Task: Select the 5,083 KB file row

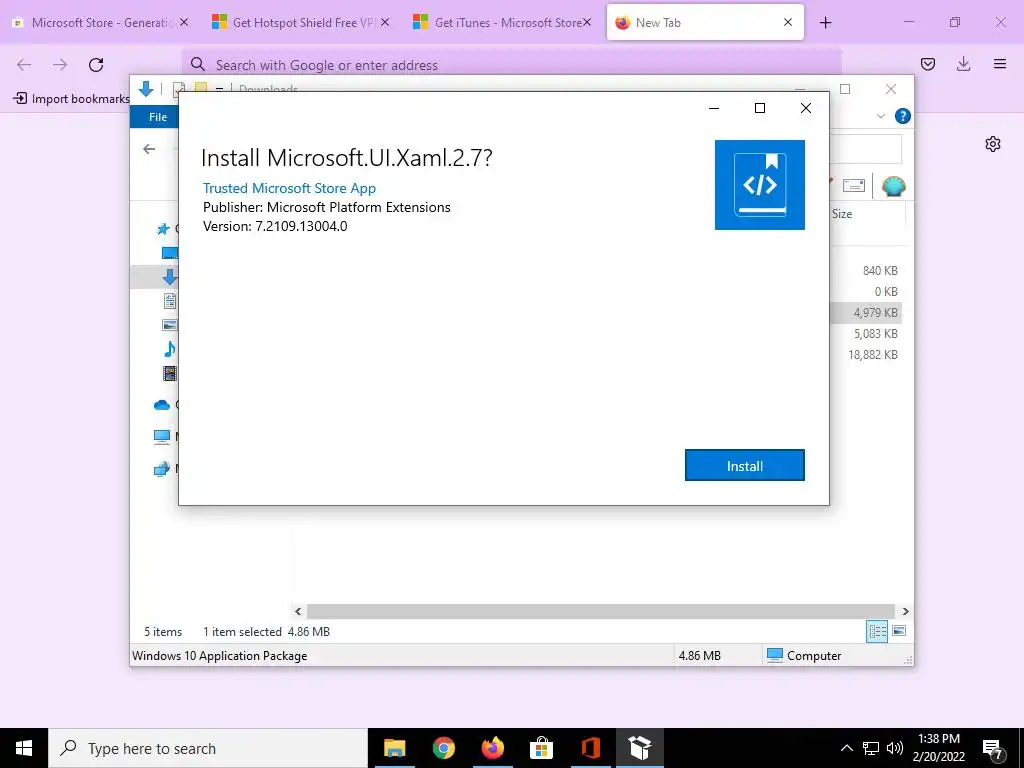Action: coord(866,334)
